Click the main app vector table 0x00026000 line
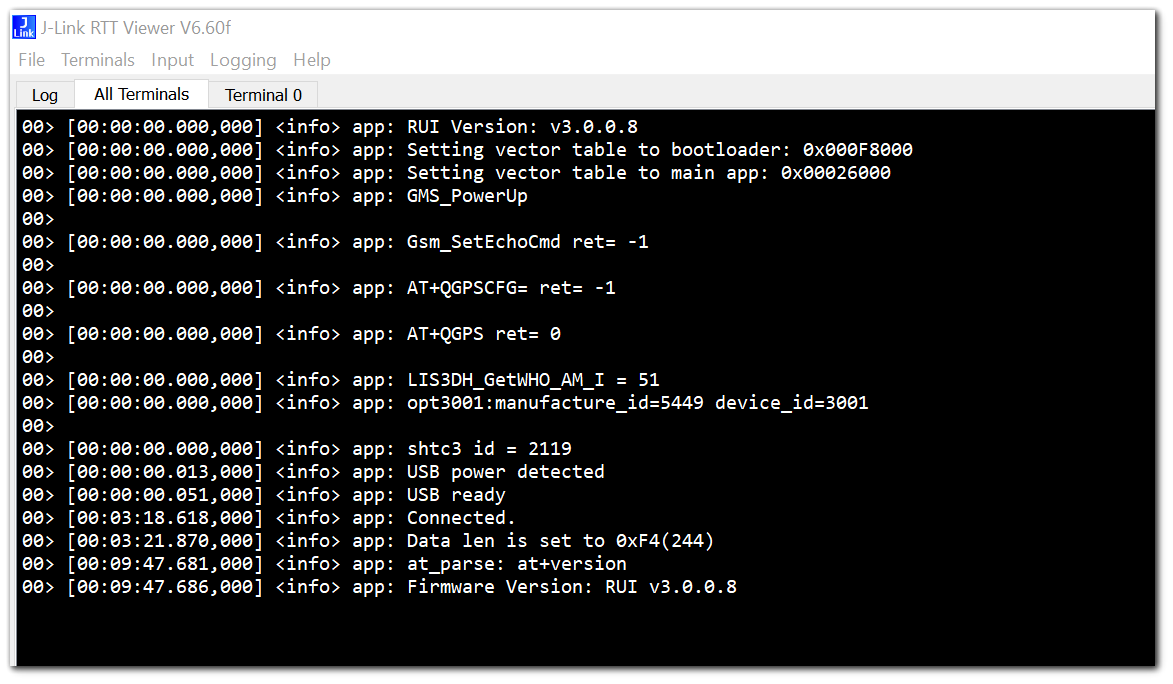Screen dimensions: 1173x684 456,173
